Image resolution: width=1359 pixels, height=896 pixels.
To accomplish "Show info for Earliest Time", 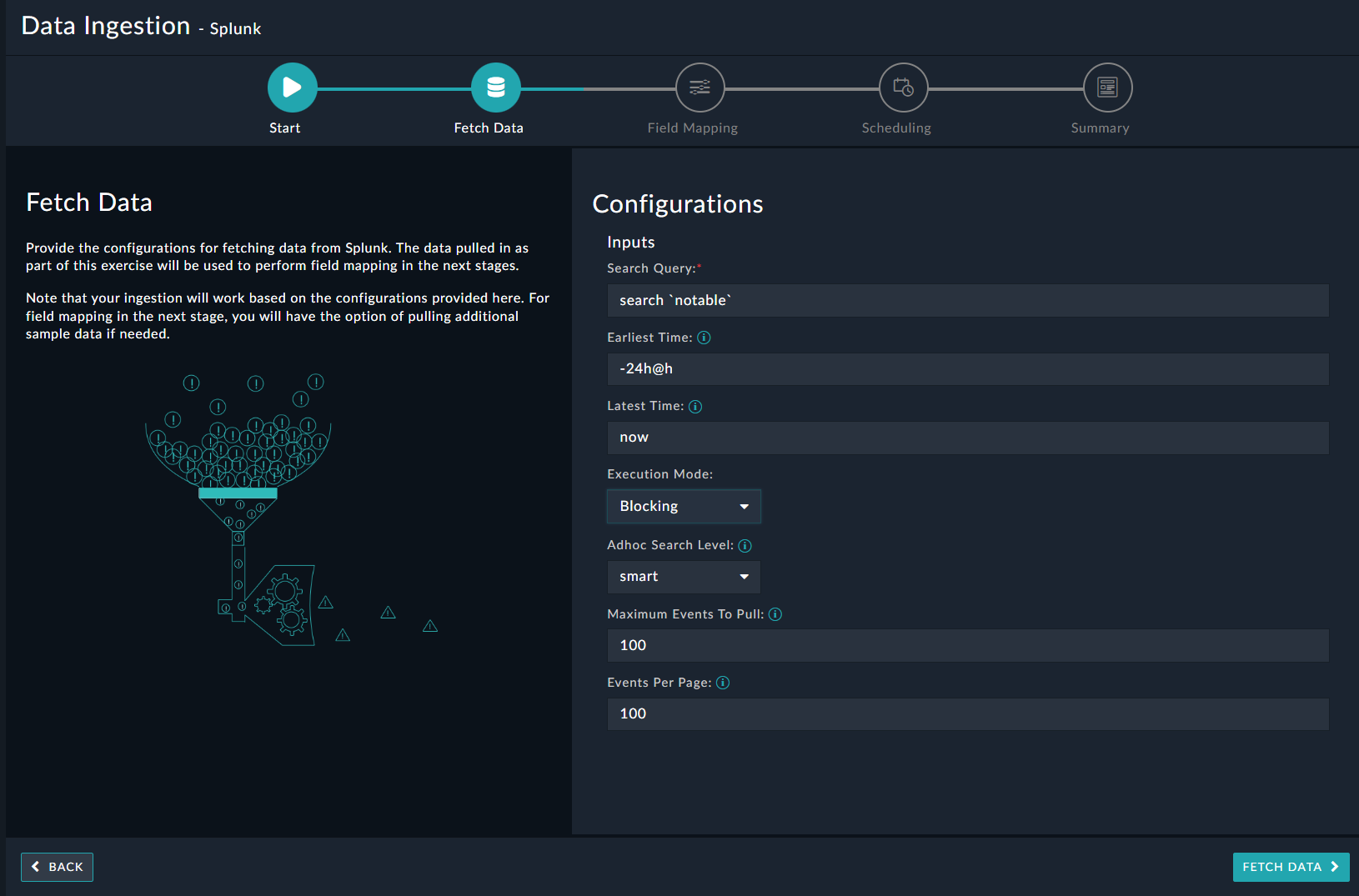I will coord(704,338).
